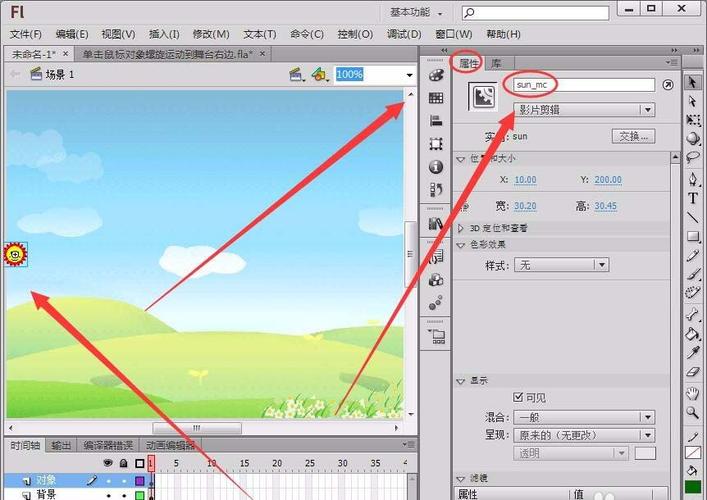Collapse the 位置和大小 section
This screenshot has width=707, height=500.
tap(460, 159)
